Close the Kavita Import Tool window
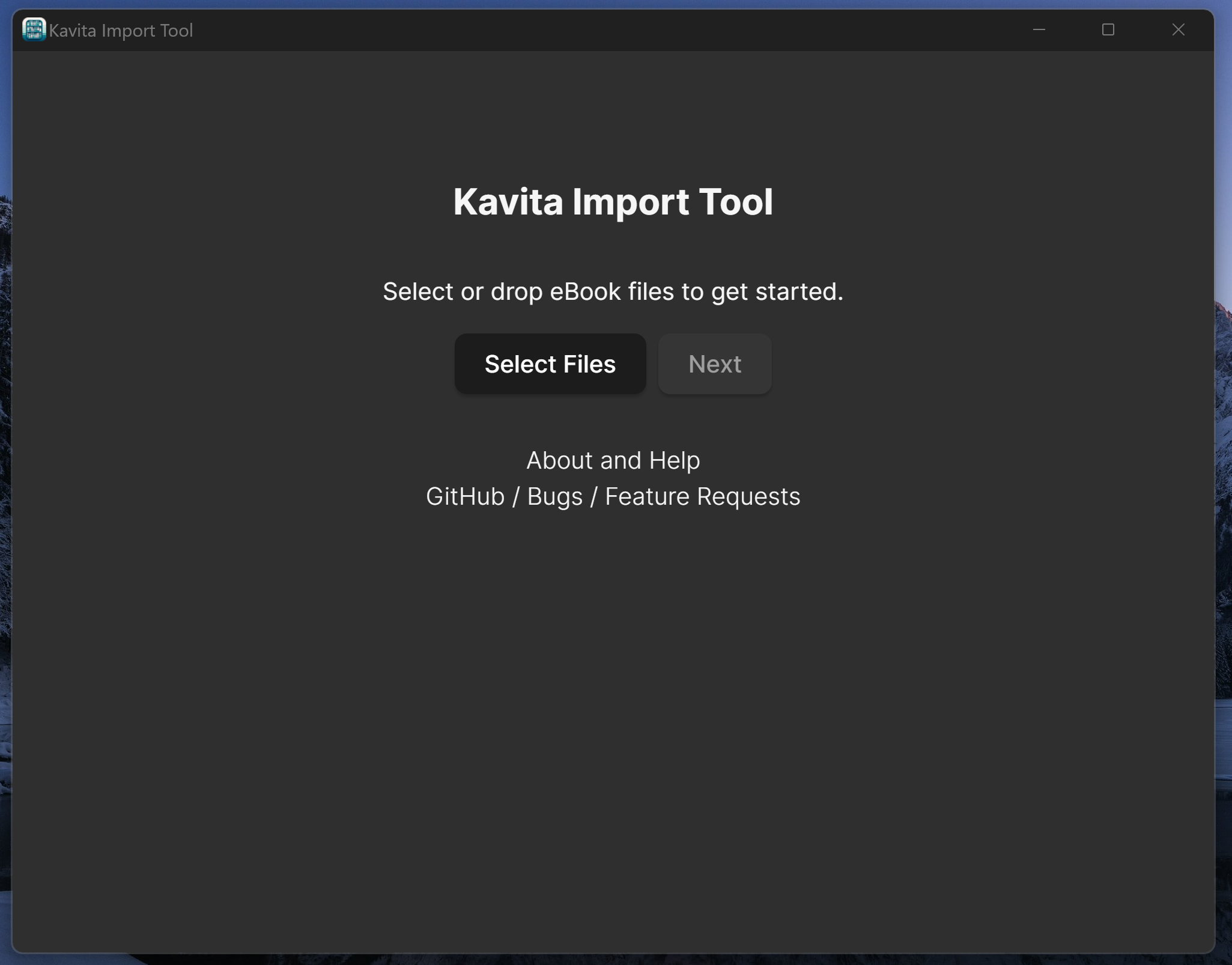1232x965 pixels. point(1176,29)
